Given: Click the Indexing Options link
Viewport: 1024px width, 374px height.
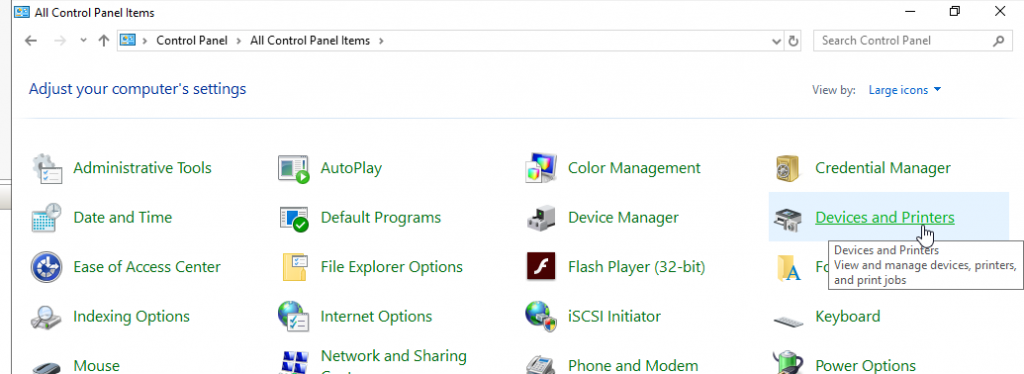Looking at the screenshot, I should 131,317.
